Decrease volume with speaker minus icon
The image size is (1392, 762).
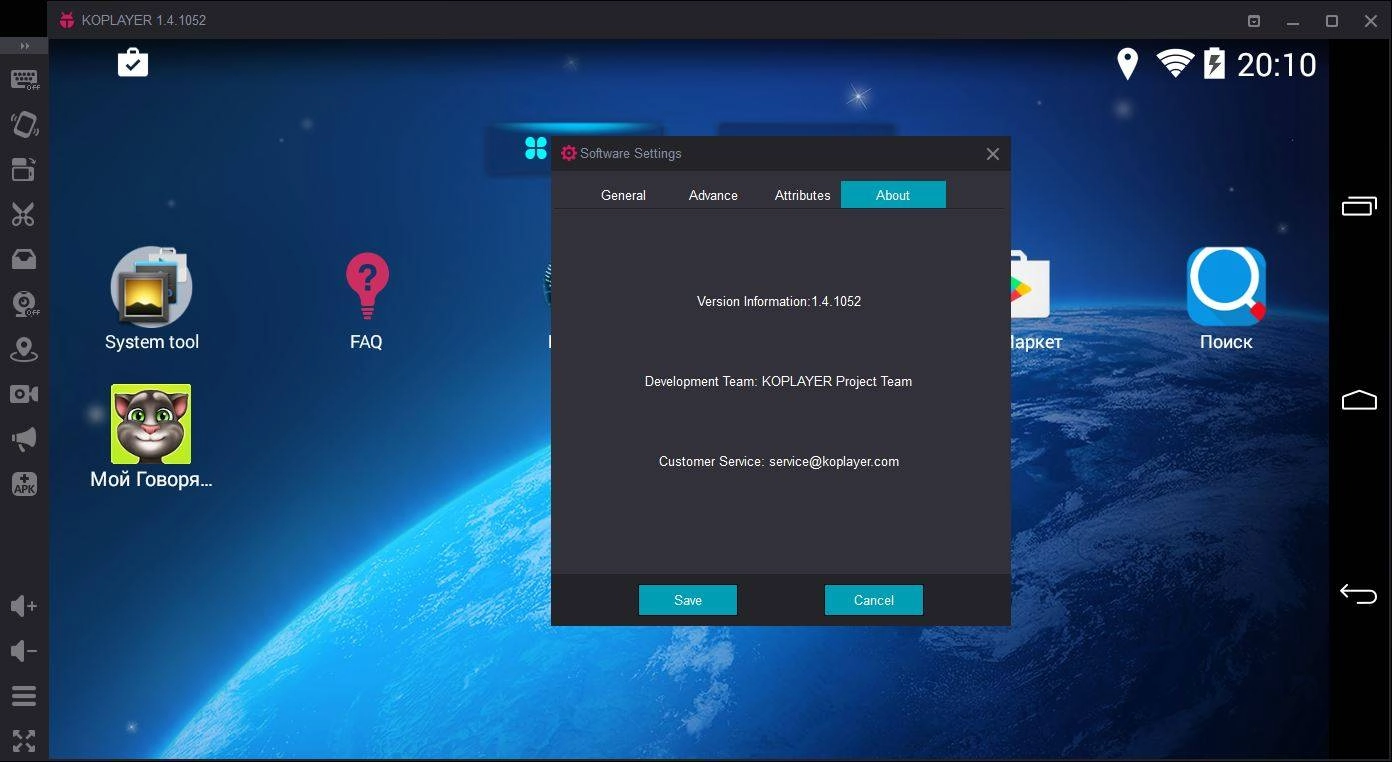(24, 651)
